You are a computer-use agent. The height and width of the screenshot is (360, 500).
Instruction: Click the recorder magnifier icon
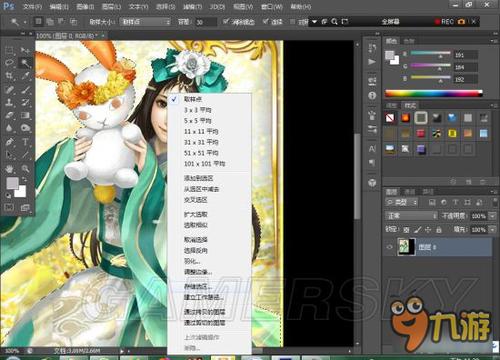pos(334,22)
